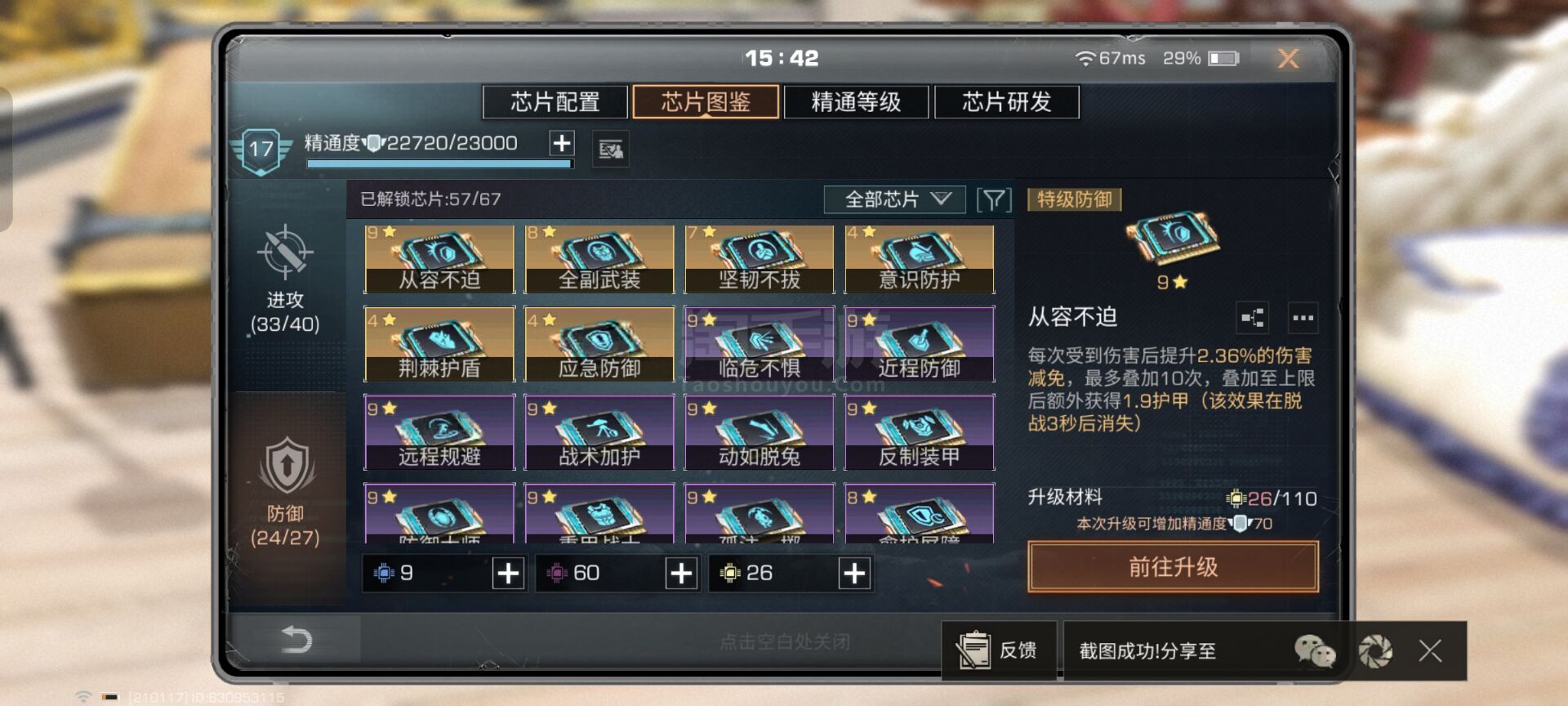Viewport: 1568px width, 706px height.
Task: Click the back arrow at bottom left
Action: coord(296,639)
